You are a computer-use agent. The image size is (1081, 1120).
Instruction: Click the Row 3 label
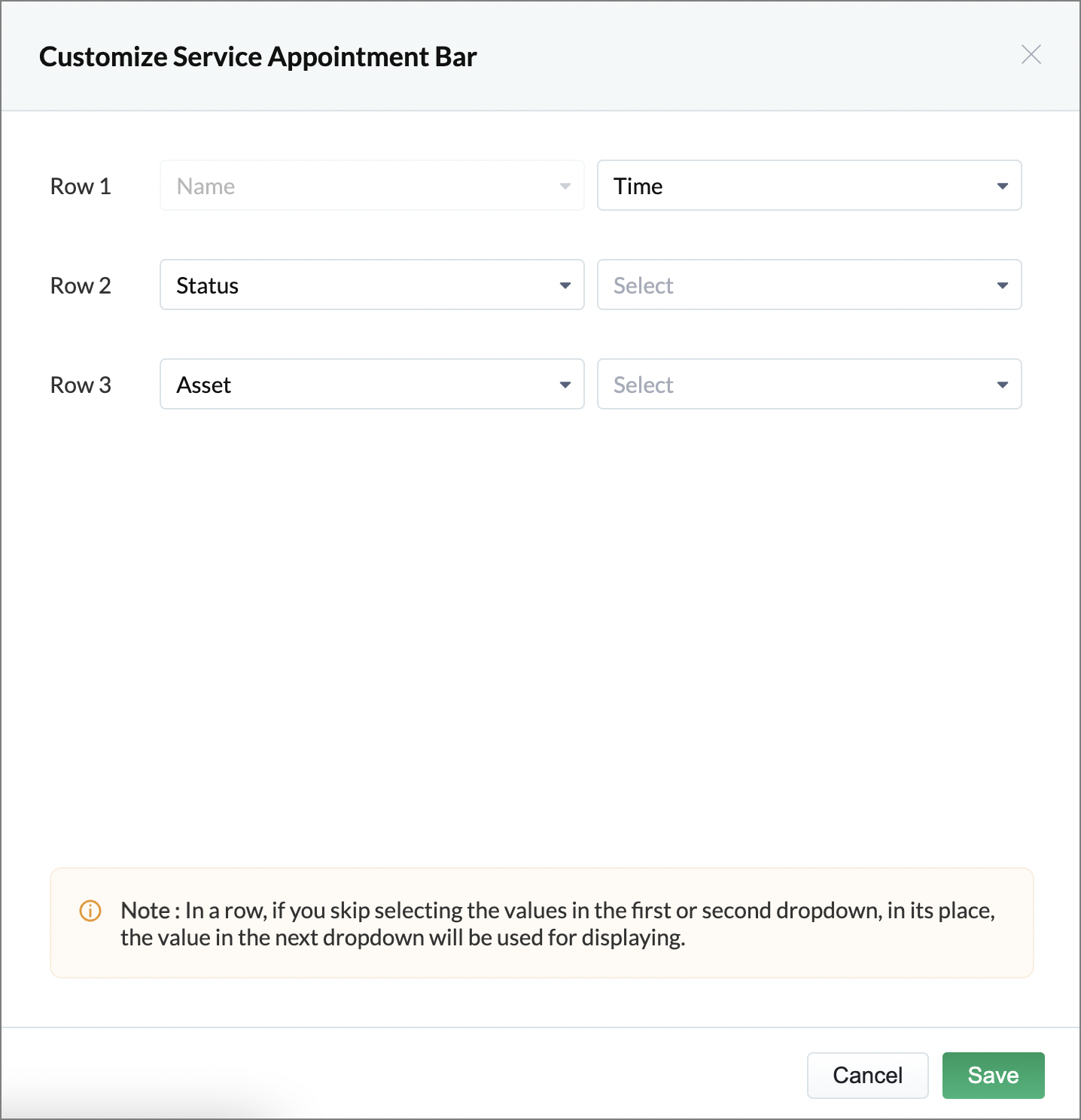pos(81,385)
